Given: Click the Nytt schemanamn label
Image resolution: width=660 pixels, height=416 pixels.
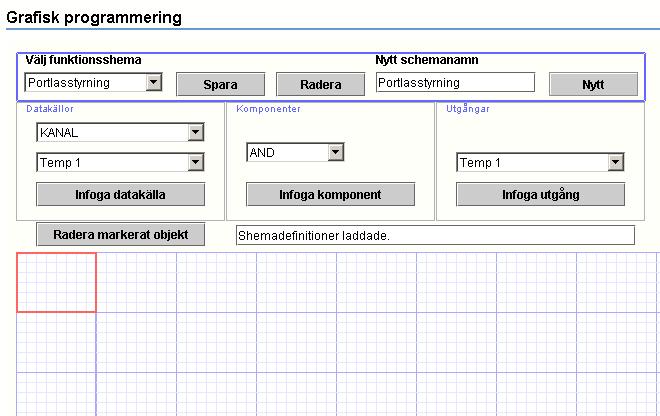Looking at the screenshot, I should (427, 60).
